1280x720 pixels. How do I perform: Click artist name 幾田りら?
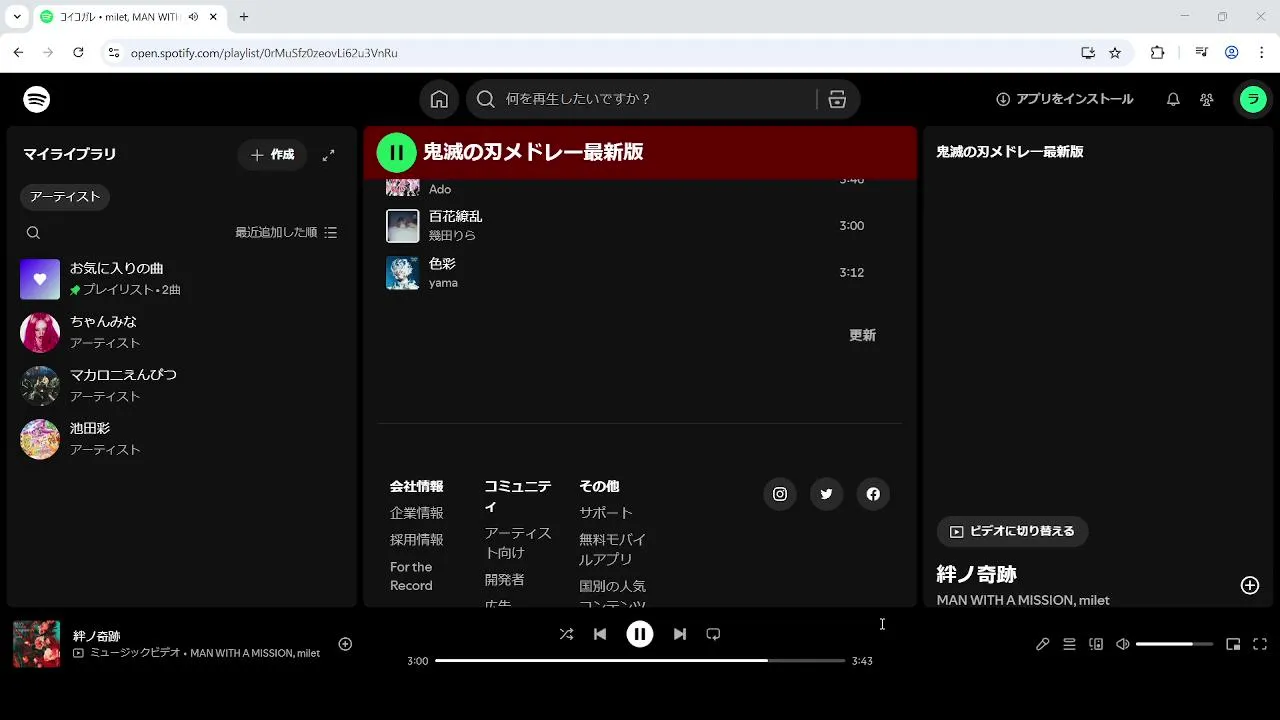(x=452, y=236)
